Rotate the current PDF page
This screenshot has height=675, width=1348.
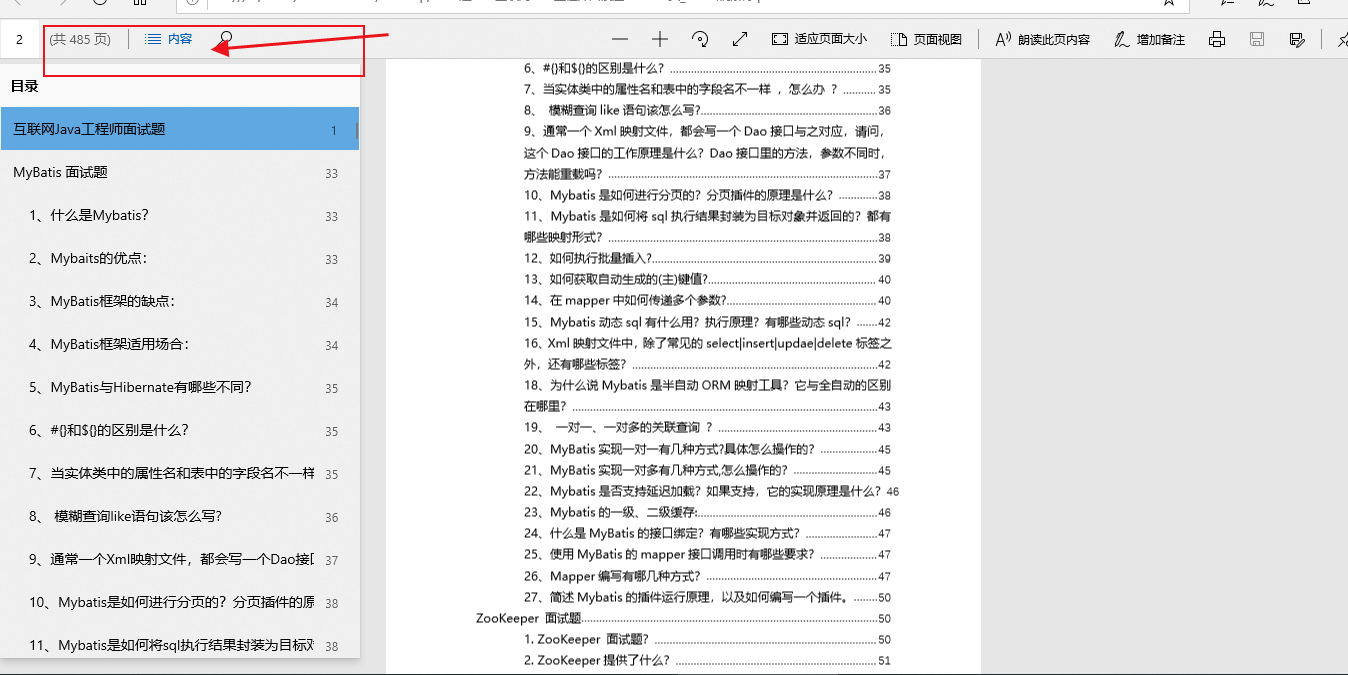(699, 39)
